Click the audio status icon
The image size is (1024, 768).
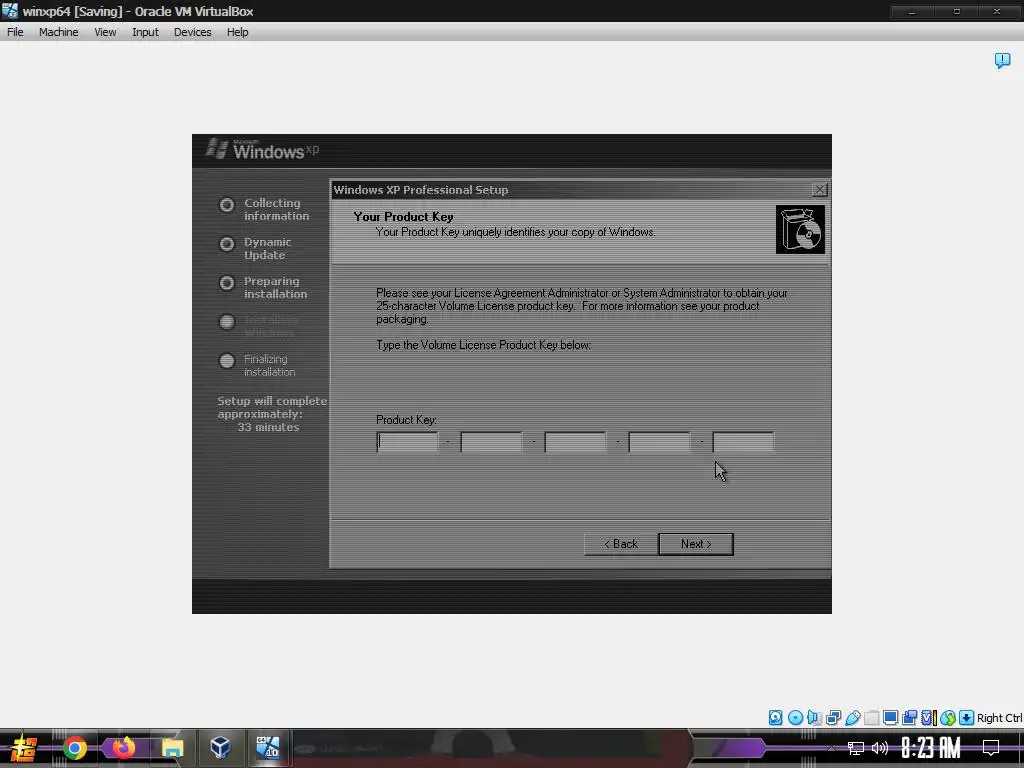coord(814,718)
